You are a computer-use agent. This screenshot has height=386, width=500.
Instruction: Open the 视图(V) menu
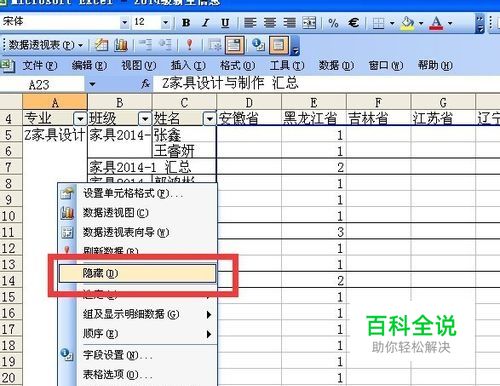[138, 65]
